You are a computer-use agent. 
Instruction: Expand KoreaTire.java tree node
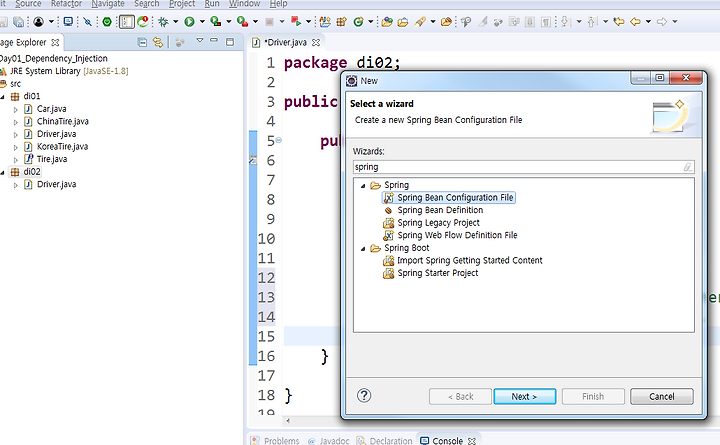point(15,147)
